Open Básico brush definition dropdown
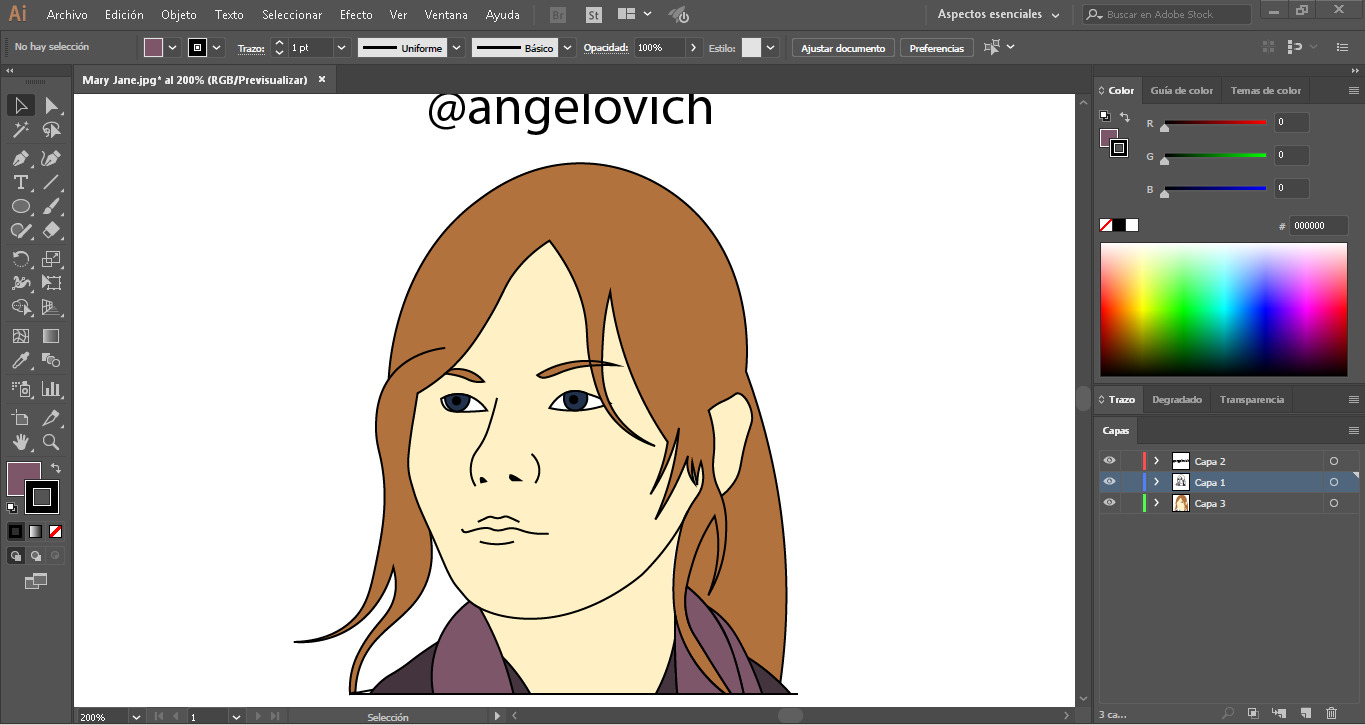The image size is (1365, 725). point(568,47)
